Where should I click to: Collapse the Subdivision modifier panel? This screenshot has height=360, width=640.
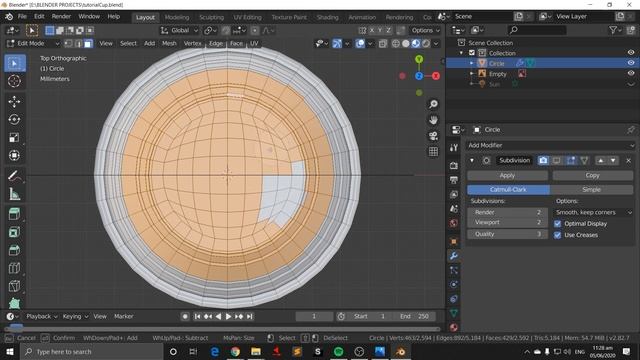click(472, 160)
